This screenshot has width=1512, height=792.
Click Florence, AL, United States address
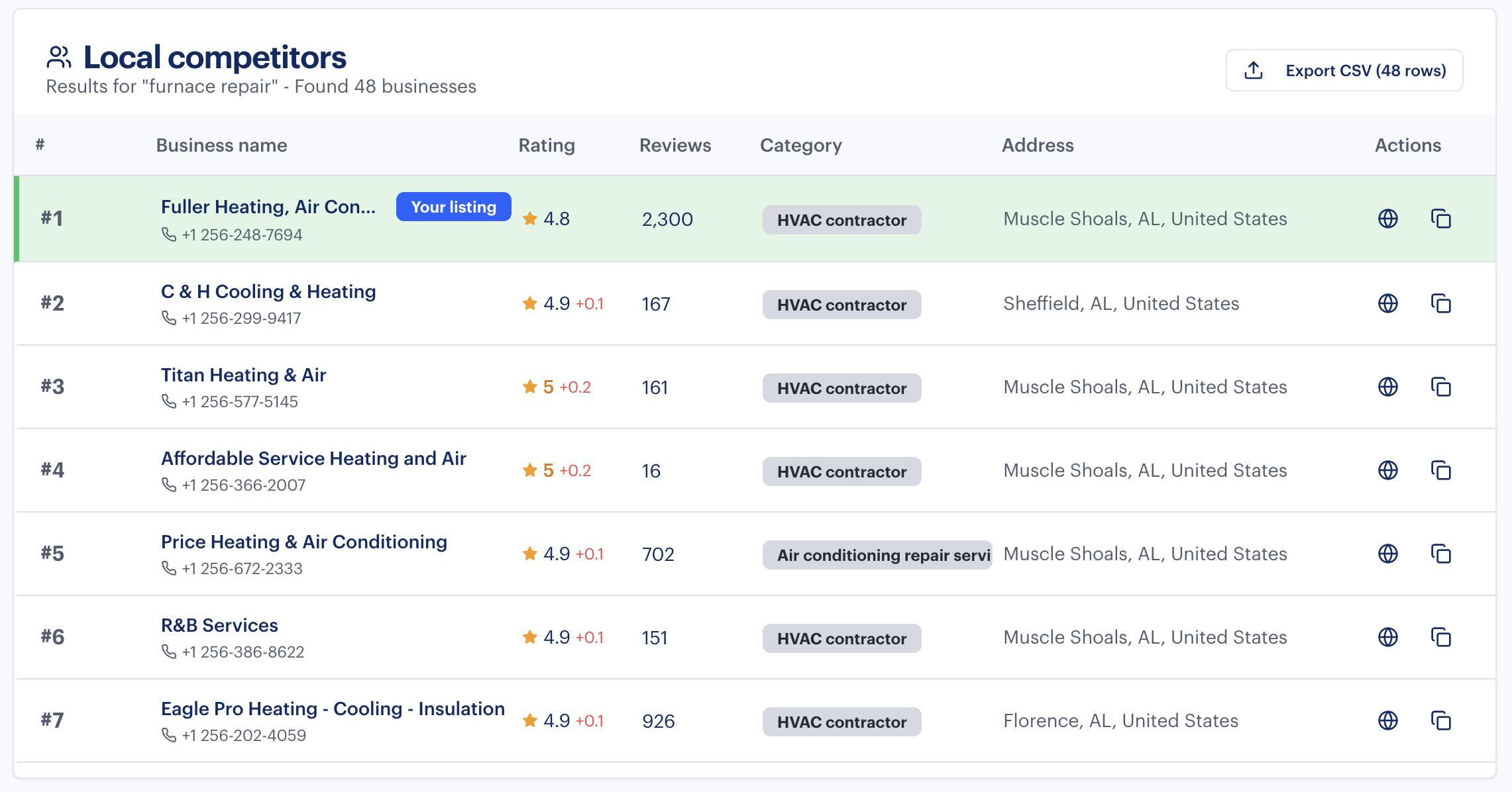[x=1120, y=720]
